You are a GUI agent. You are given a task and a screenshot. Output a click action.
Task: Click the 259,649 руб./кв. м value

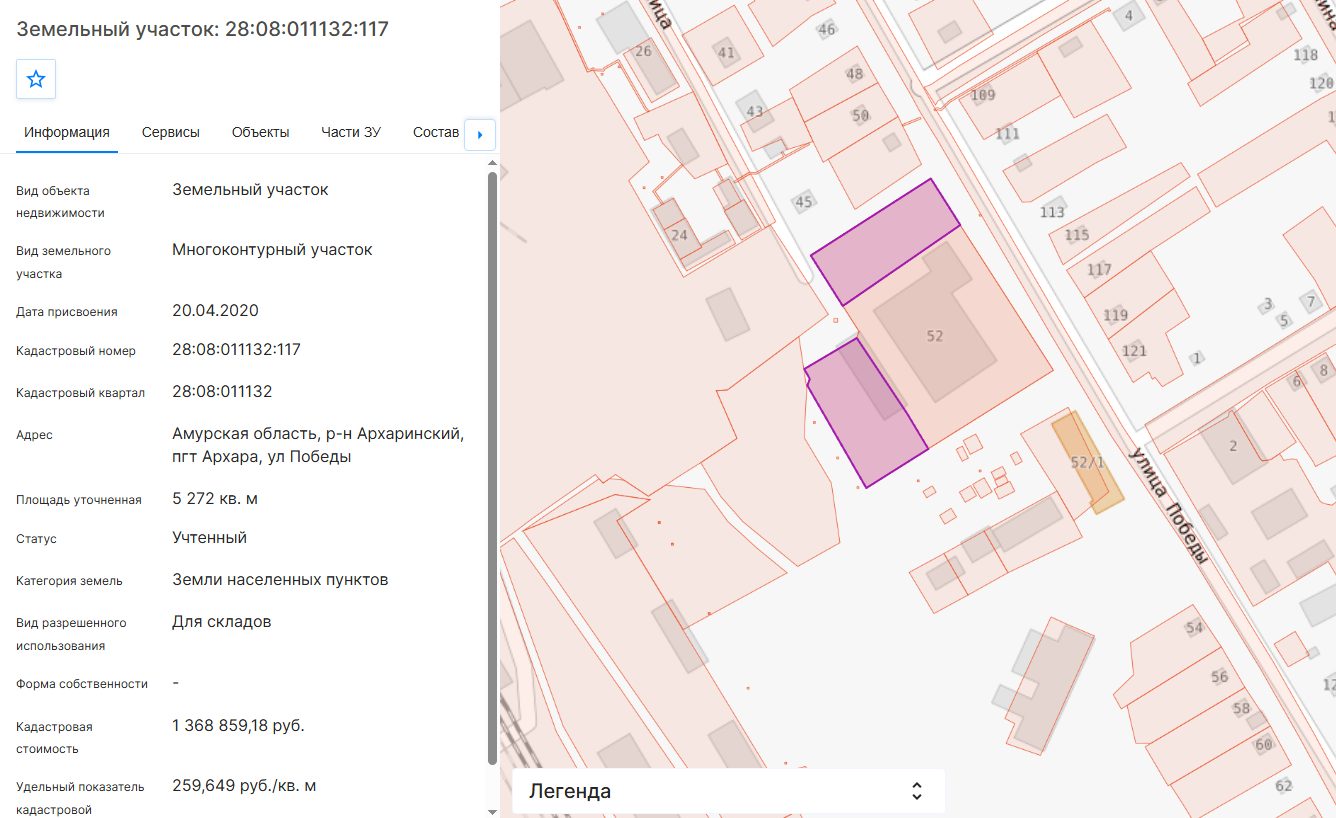click(x=244, y=785)
